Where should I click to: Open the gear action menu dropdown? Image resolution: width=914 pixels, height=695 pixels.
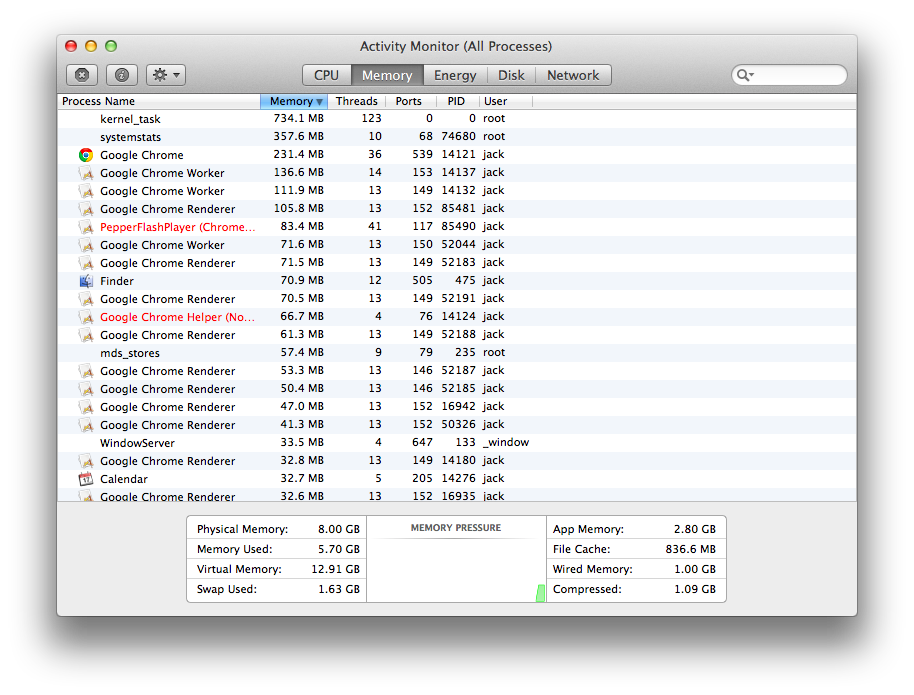166,75
